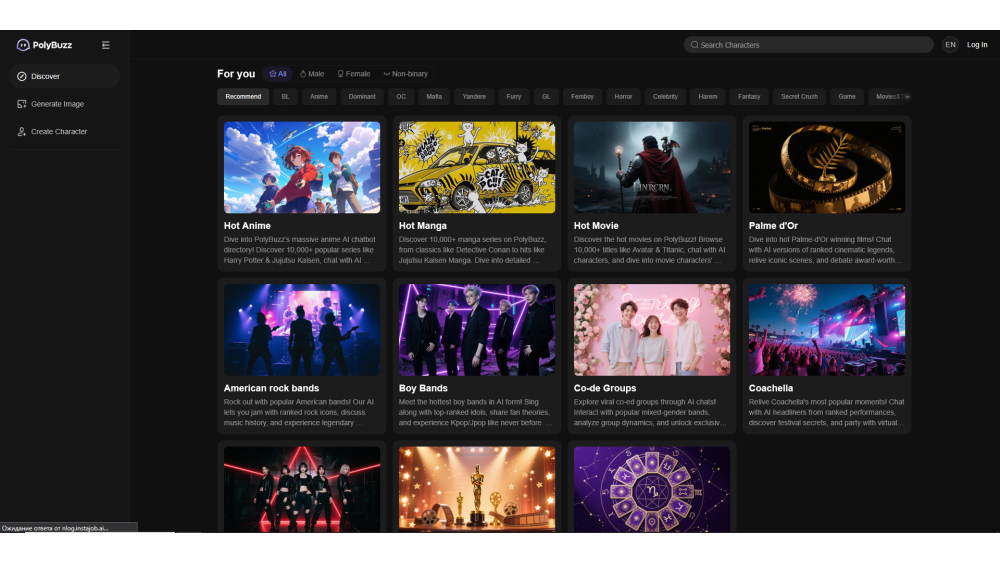Focus the Search Characters field

(808, 45)
